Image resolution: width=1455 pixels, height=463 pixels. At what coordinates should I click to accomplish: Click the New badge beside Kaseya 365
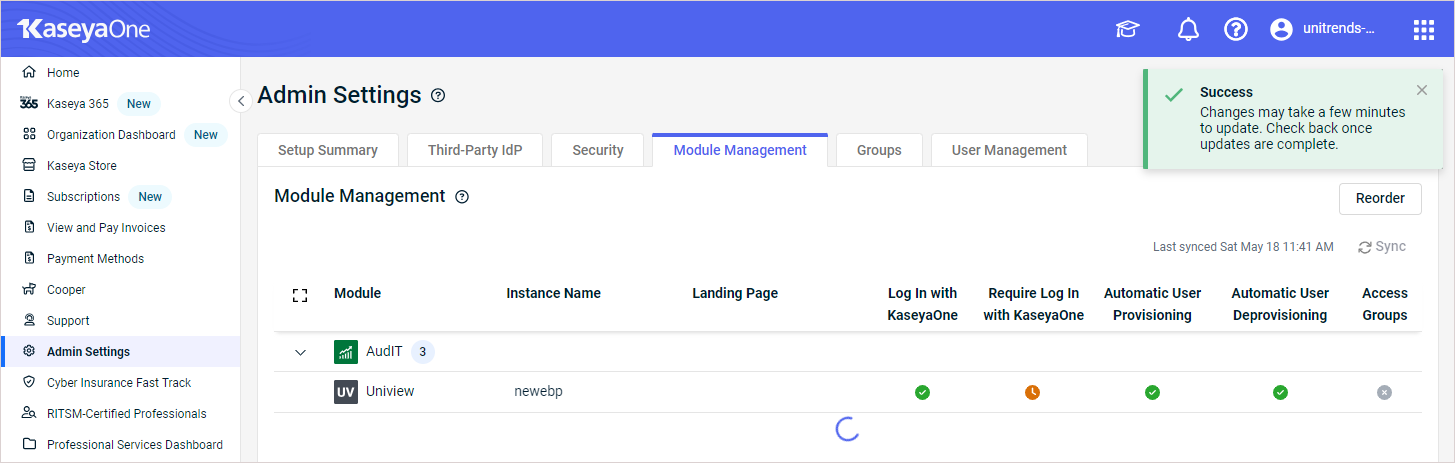click(x=139, y=104)
